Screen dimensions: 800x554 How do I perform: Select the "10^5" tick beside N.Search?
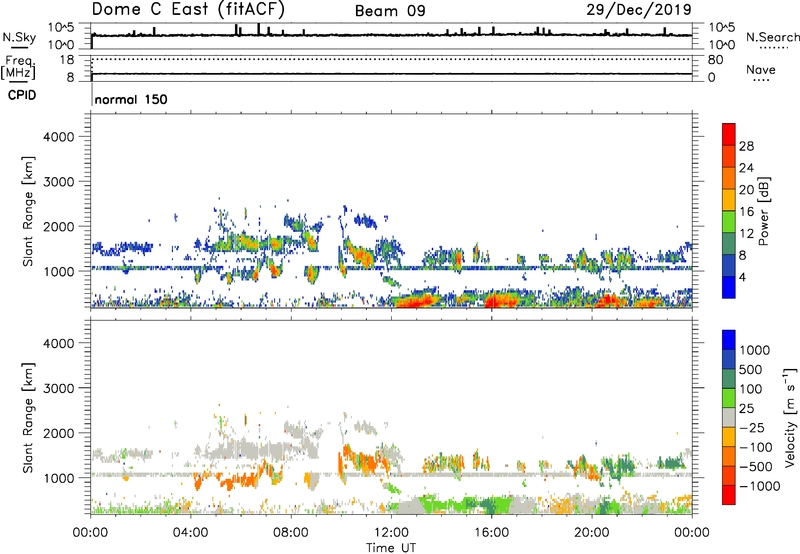(722, 28)
